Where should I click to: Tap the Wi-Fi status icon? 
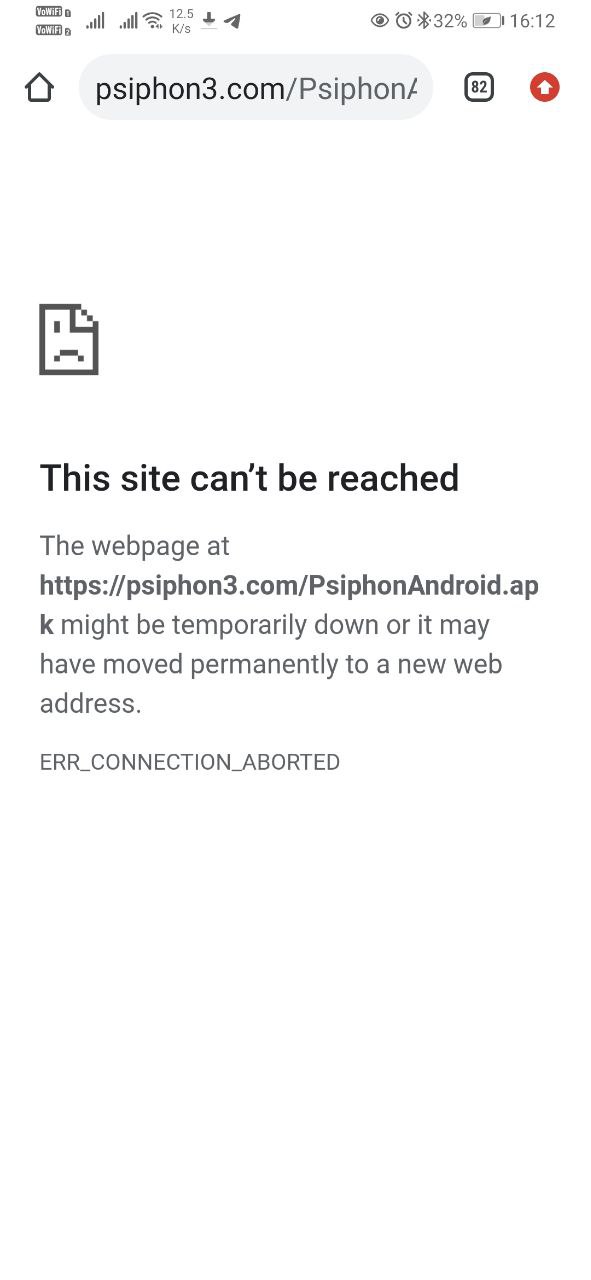(153, 20)
